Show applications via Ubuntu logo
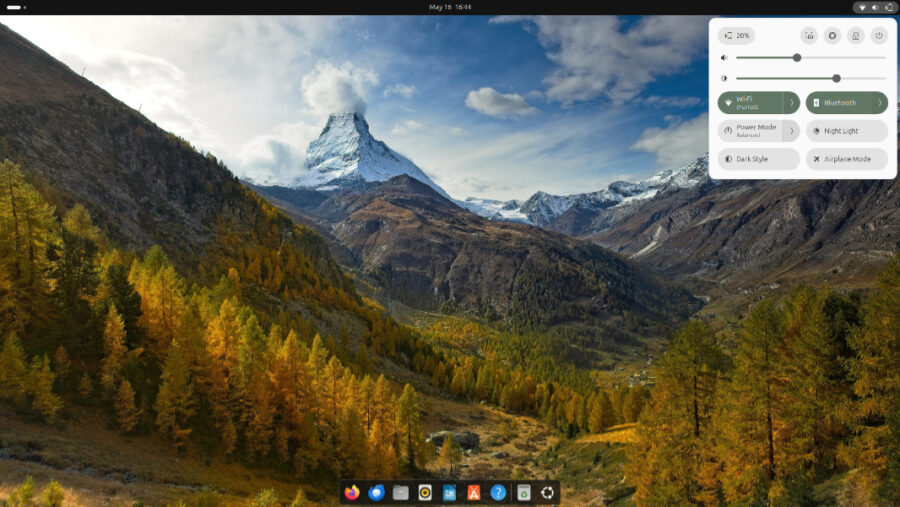Image resolution: width=900 pixels, height=507 pixels. (548, 492)
